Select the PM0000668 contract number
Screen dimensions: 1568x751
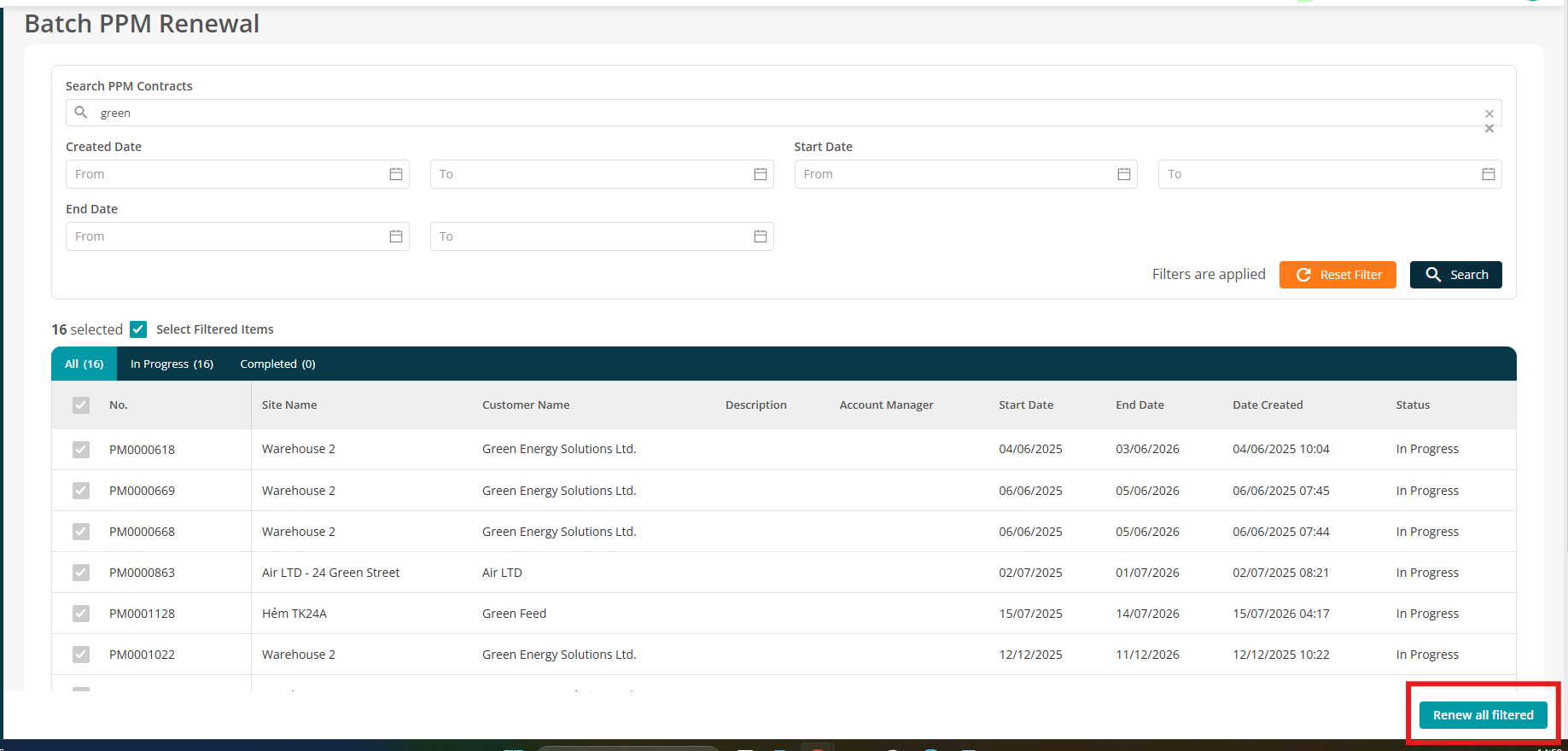pyautogui.click(x=142, y=532)
